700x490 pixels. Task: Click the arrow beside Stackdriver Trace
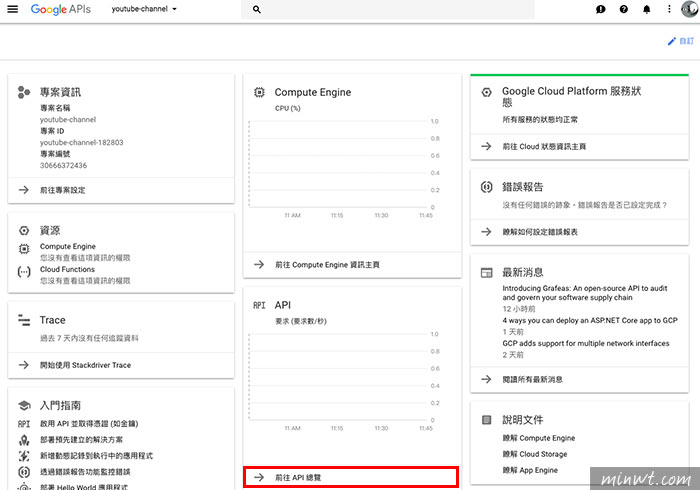coord(24,365)
